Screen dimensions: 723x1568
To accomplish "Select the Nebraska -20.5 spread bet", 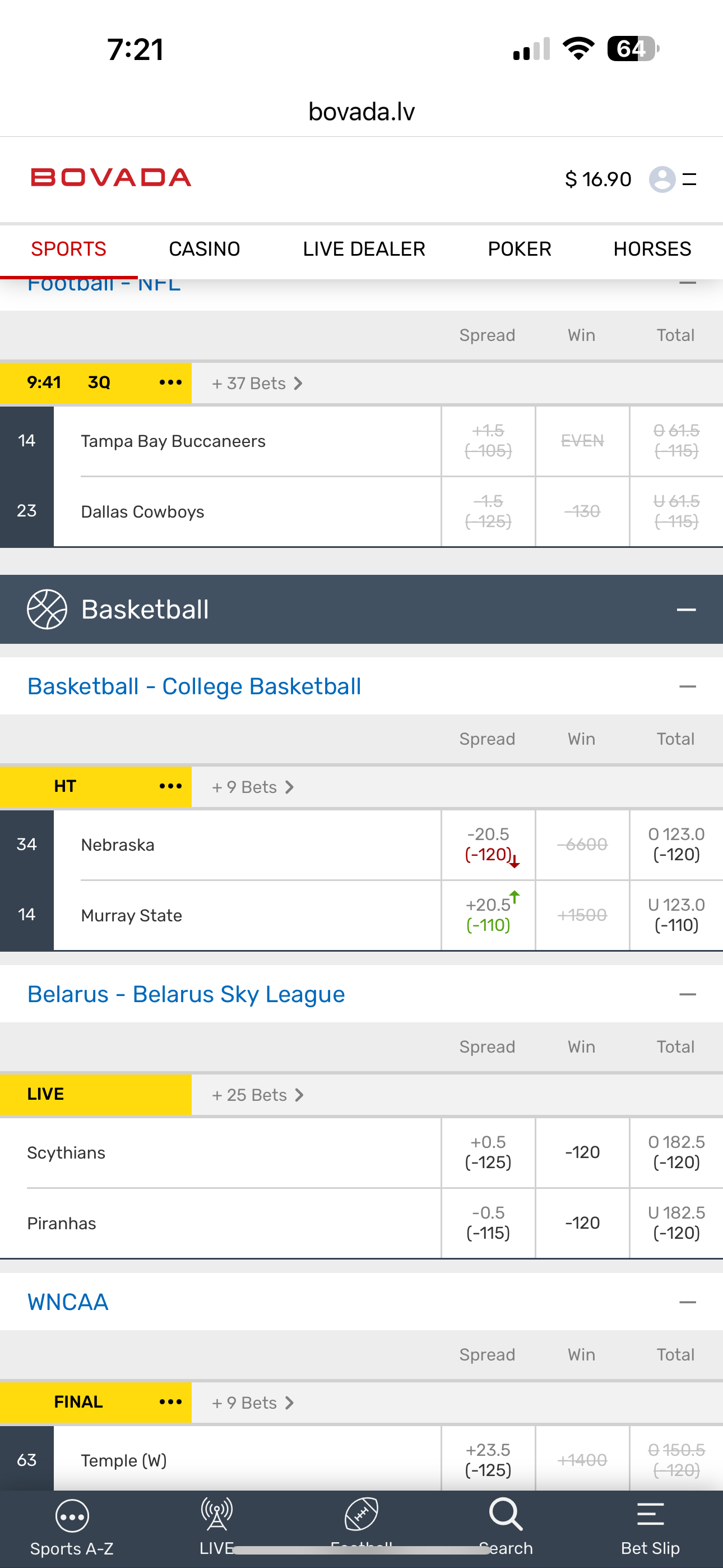I will pyautogui.click(x=488, y=844).
